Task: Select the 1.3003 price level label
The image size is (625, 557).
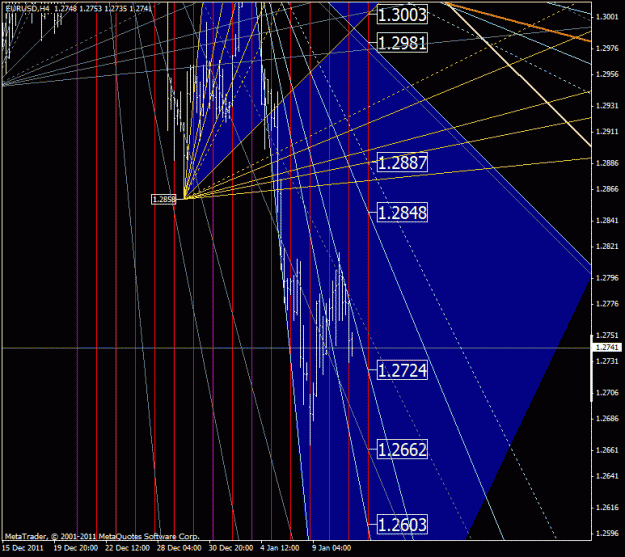Action: tap(402, 15)
